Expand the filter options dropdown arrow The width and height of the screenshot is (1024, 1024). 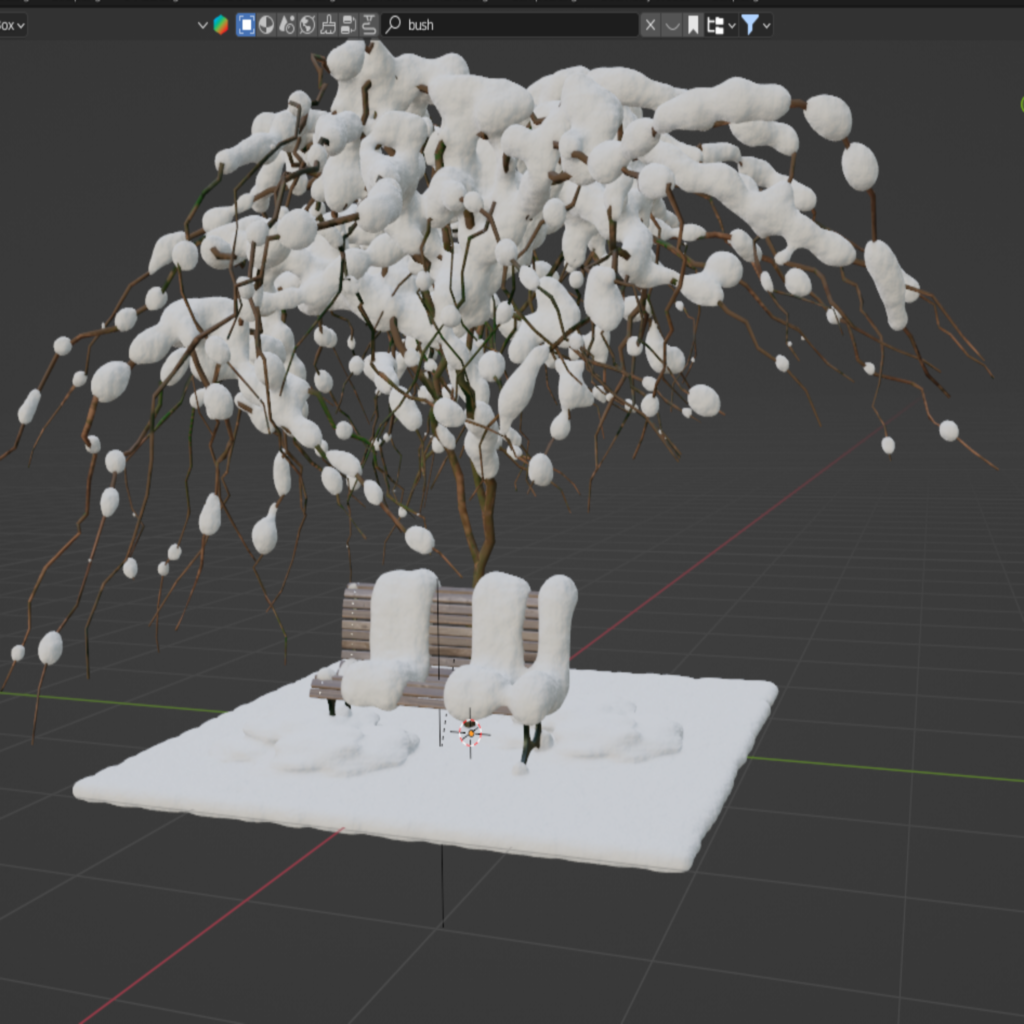coord(767,25)
